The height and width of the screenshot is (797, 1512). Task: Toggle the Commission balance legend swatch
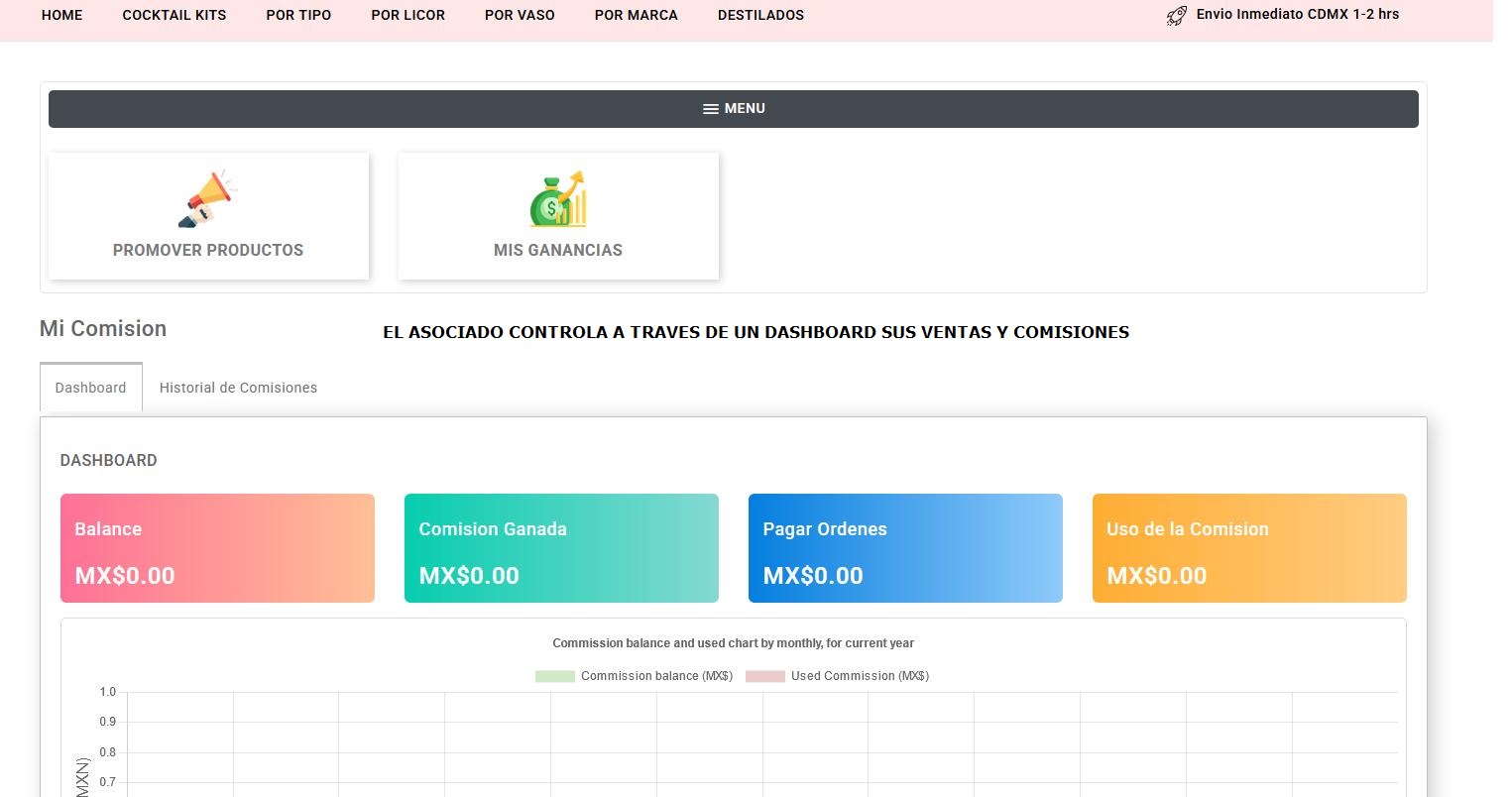pos(554,675)
